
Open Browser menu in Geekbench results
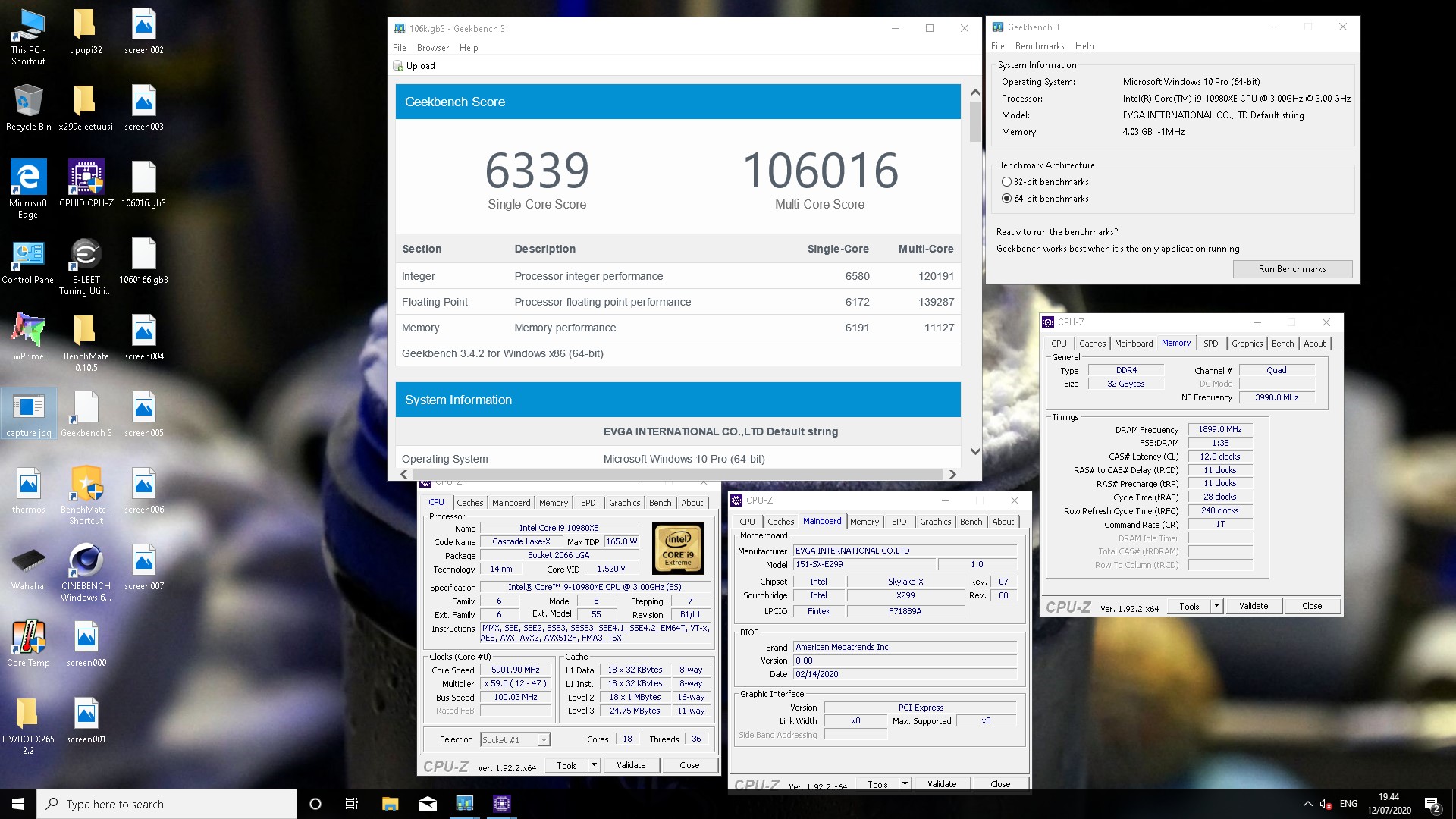(433, 48)
